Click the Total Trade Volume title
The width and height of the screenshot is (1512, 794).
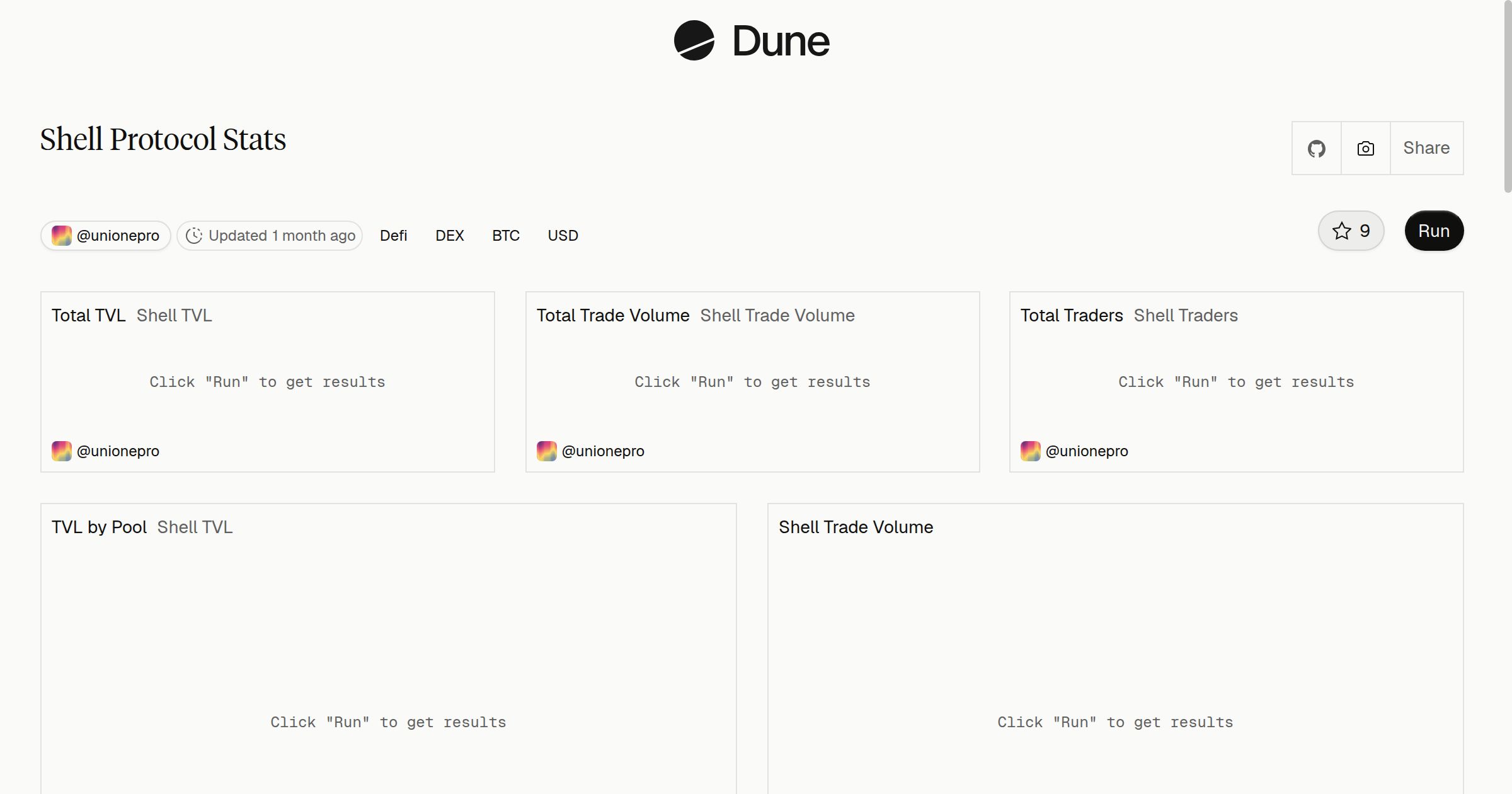[613, 316]
